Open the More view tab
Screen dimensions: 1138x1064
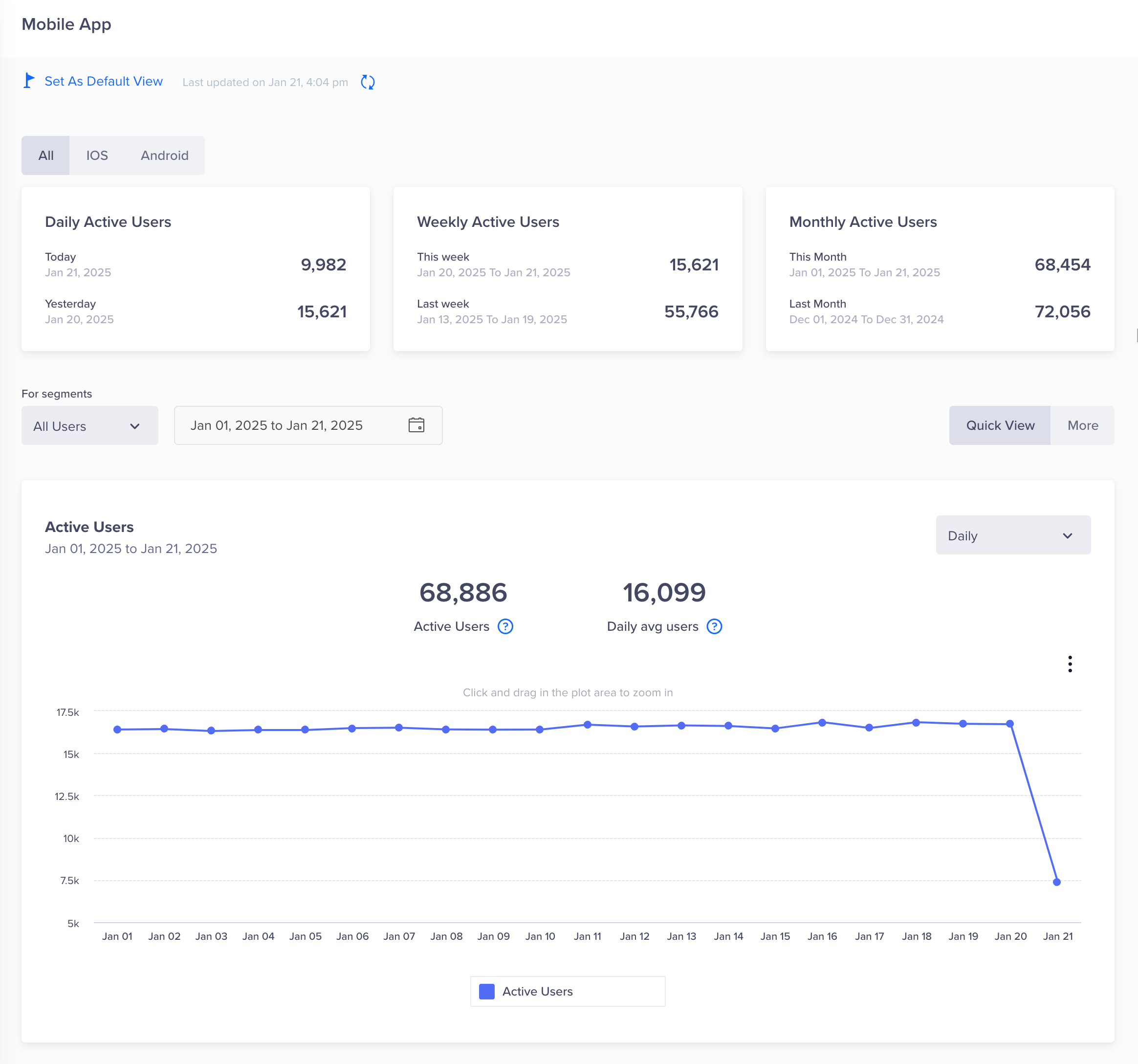pos(1082,425)
